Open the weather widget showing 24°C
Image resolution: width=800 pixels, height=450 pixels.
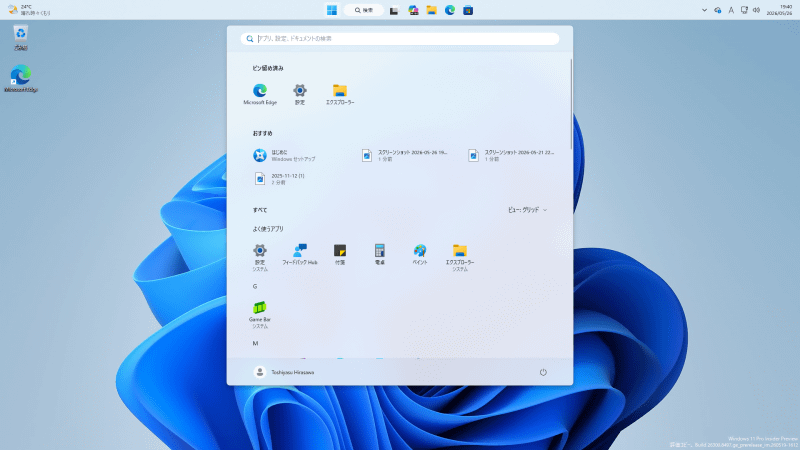[29, 10]
